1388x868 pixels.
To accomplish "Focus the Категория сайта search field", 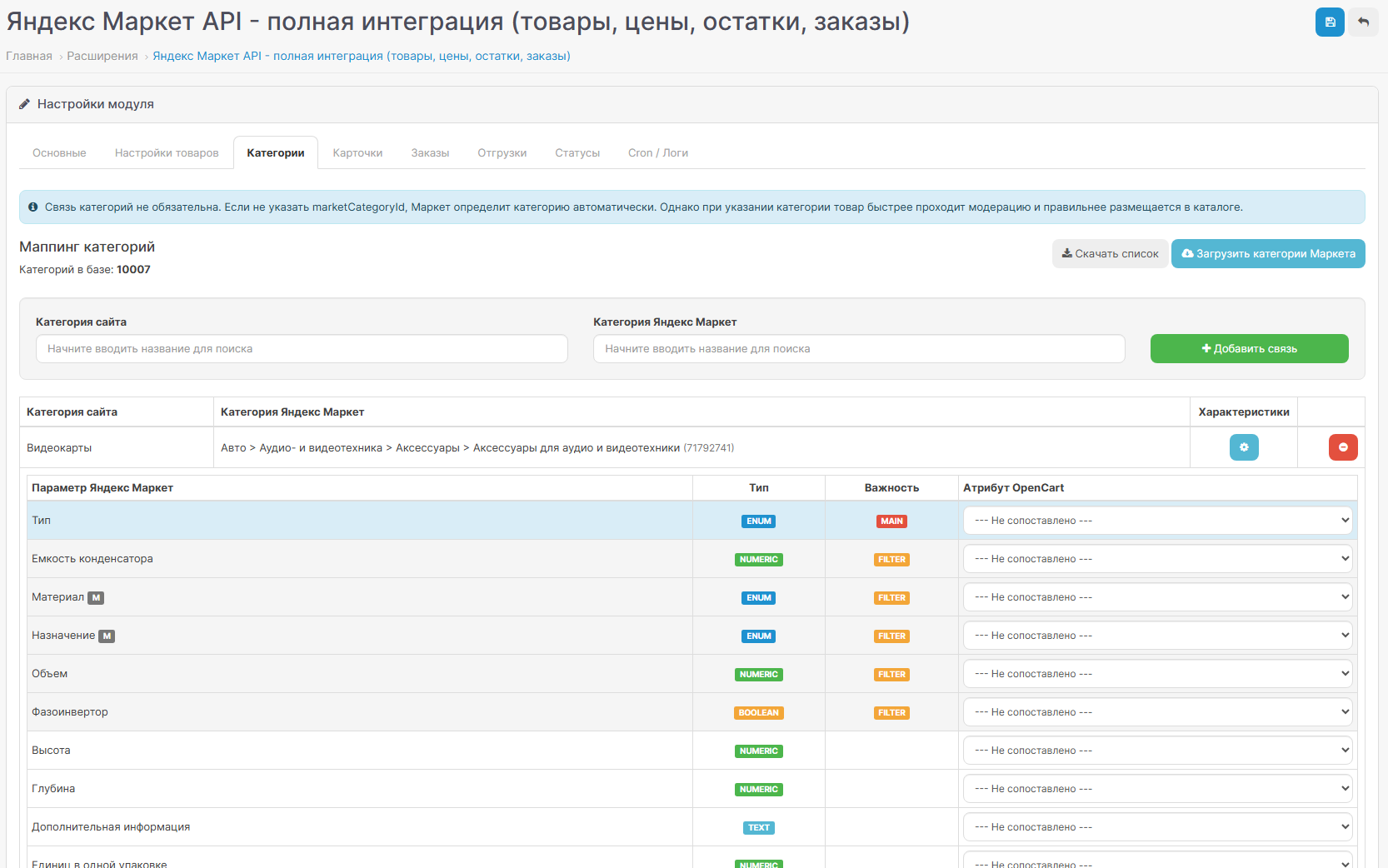I will tap(302, 349).
